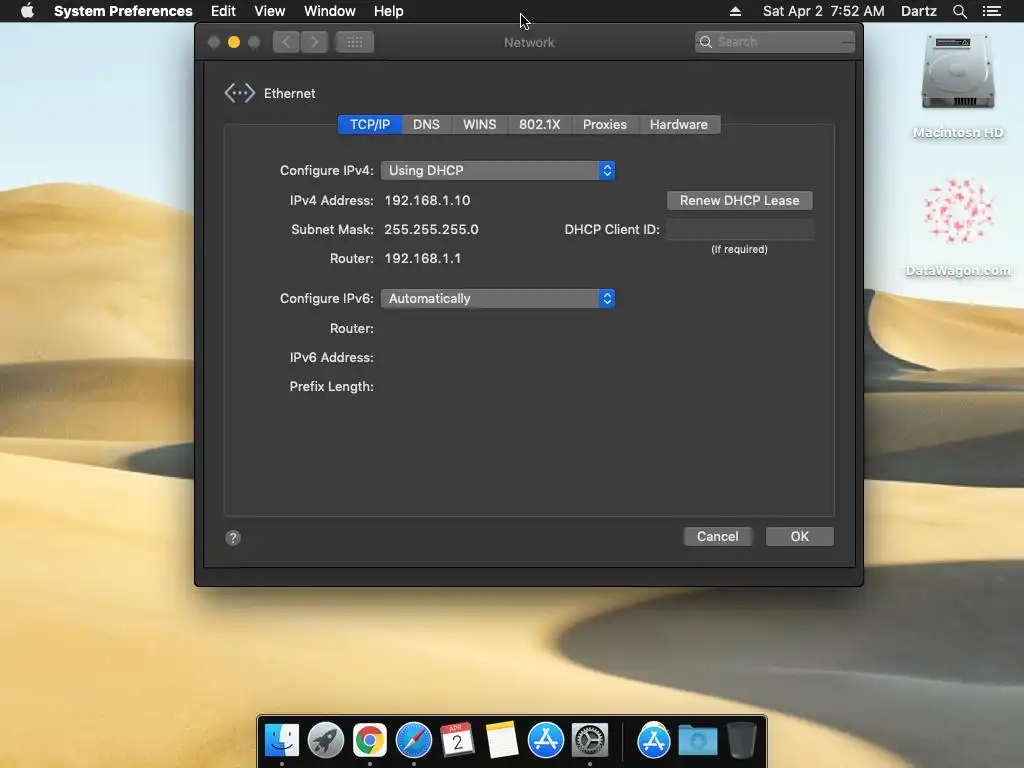Open Notes from the Dock
This screenshot has width=1024, height=768.
click(502, 740)
